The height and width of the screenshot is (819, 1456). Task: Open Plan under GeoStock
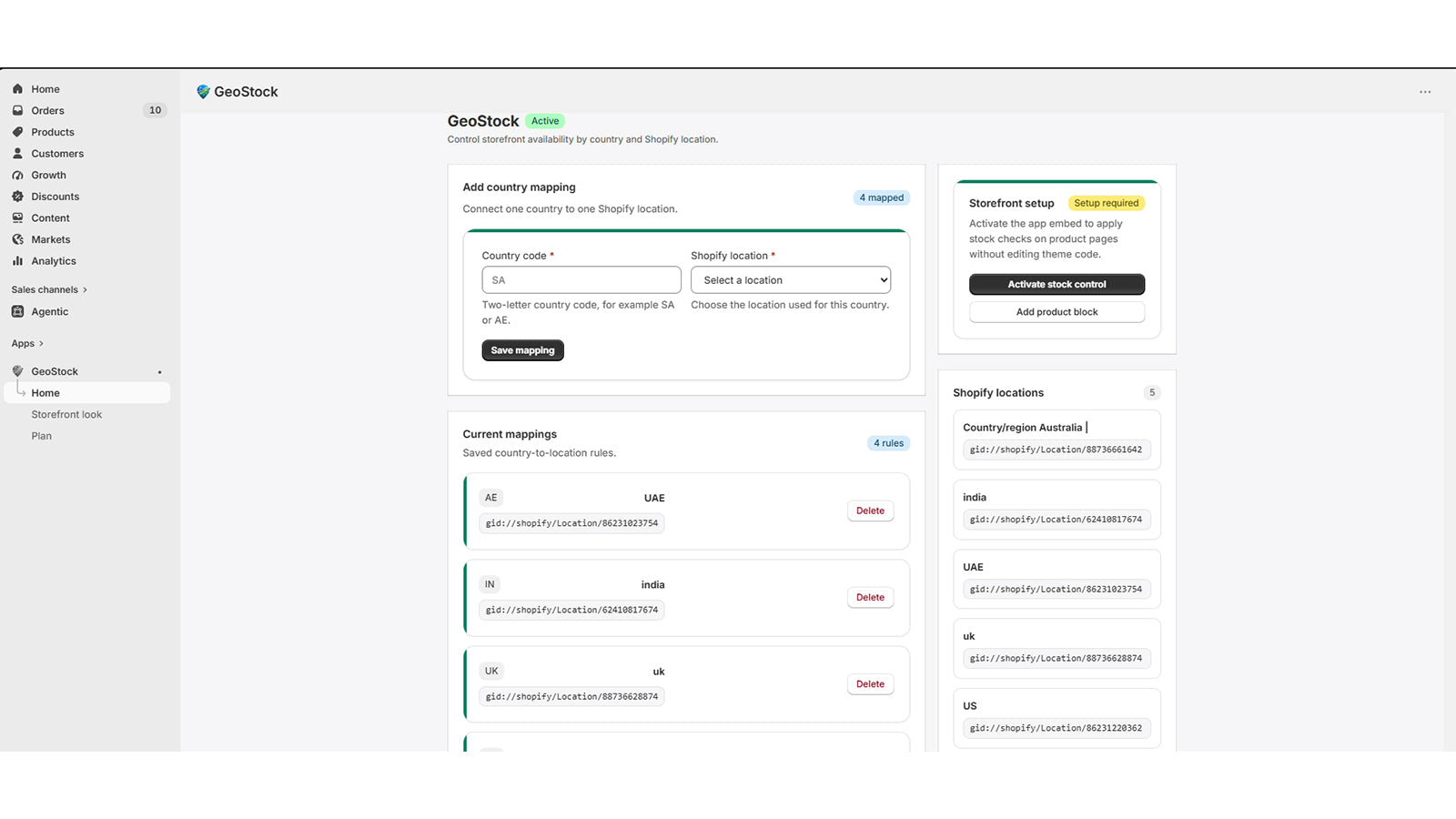(x=42, y=436)
